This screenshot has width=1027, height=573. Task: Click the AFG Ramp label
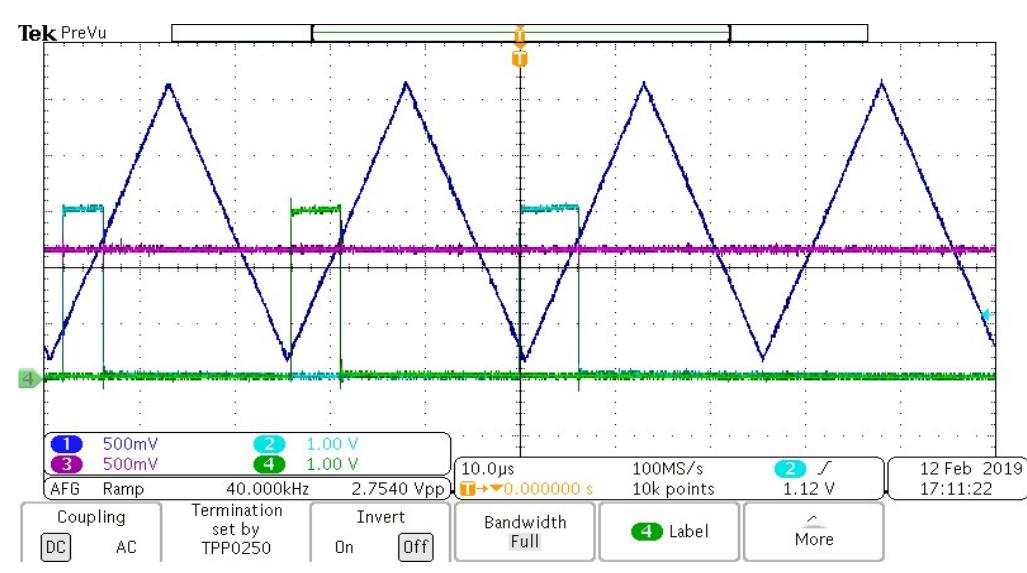tap(97, 489)
